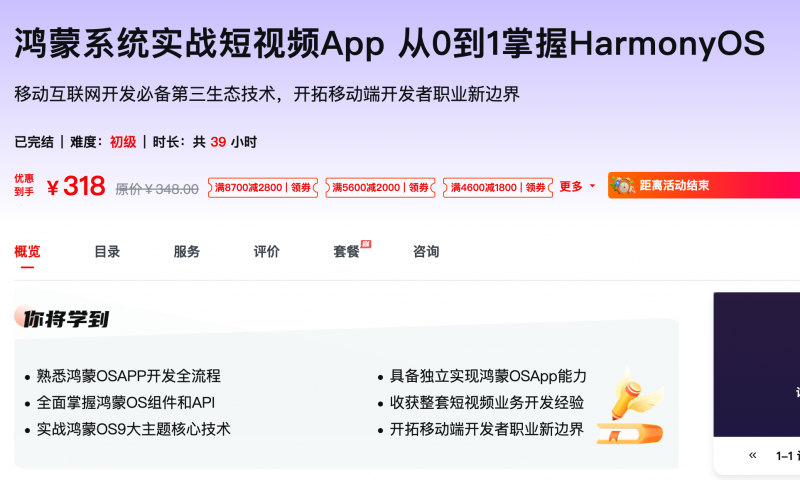800x480 pixels.
Task: Switch to the 咨询 tab
Action: click(426, 251)
